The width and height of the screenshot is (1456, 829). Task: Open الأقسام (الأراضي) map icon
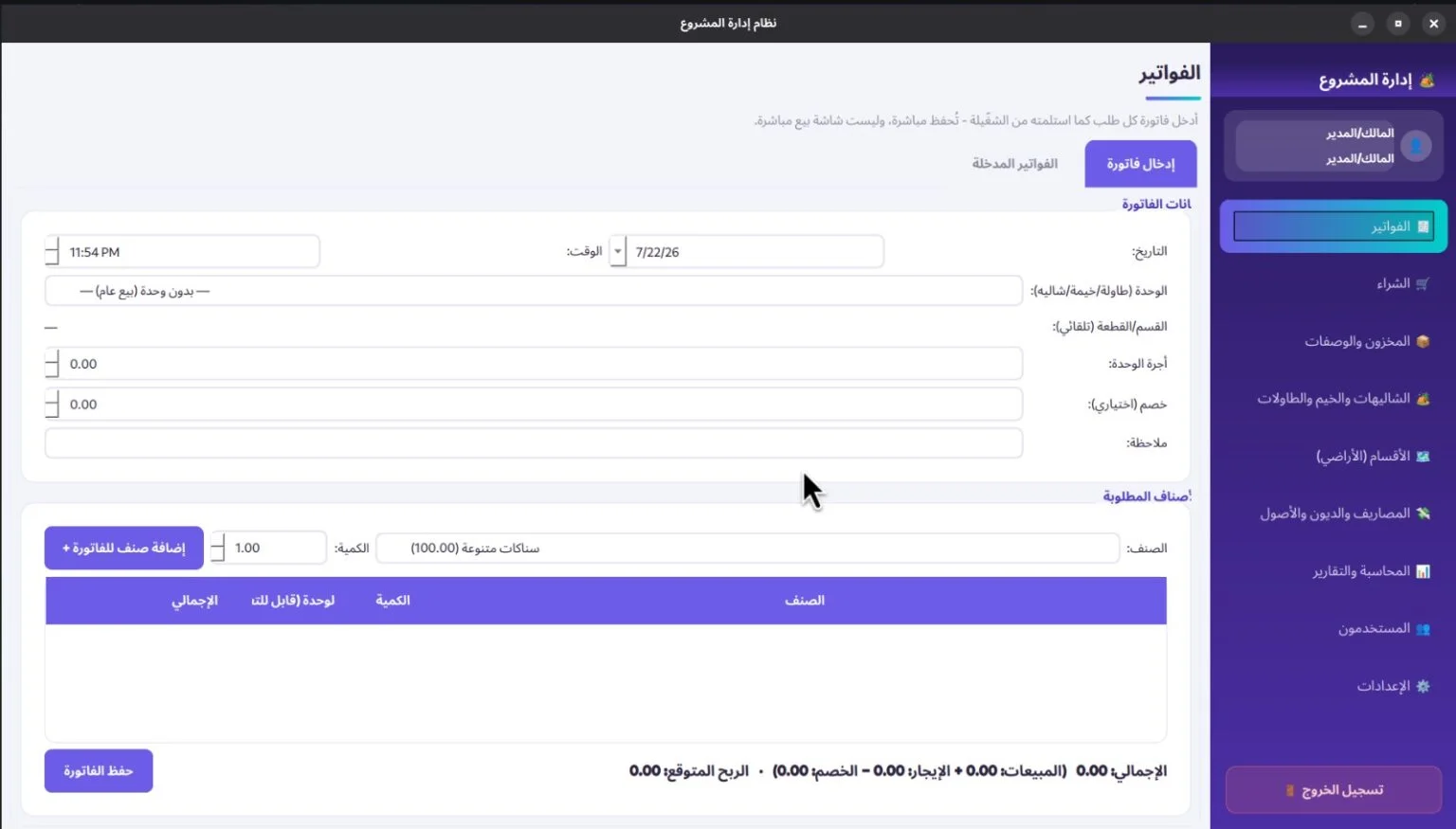click(x=1422, y=457)
